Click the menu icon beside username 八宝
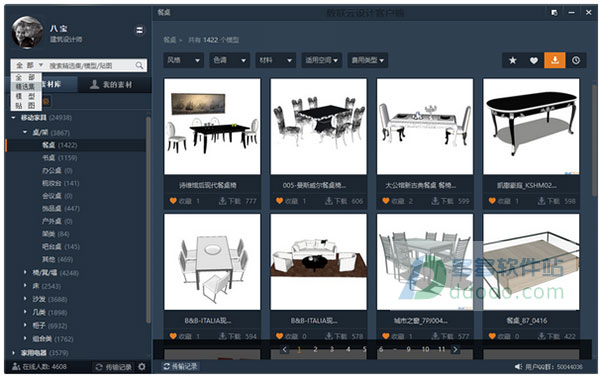The image size is (600, 376). 139,30
